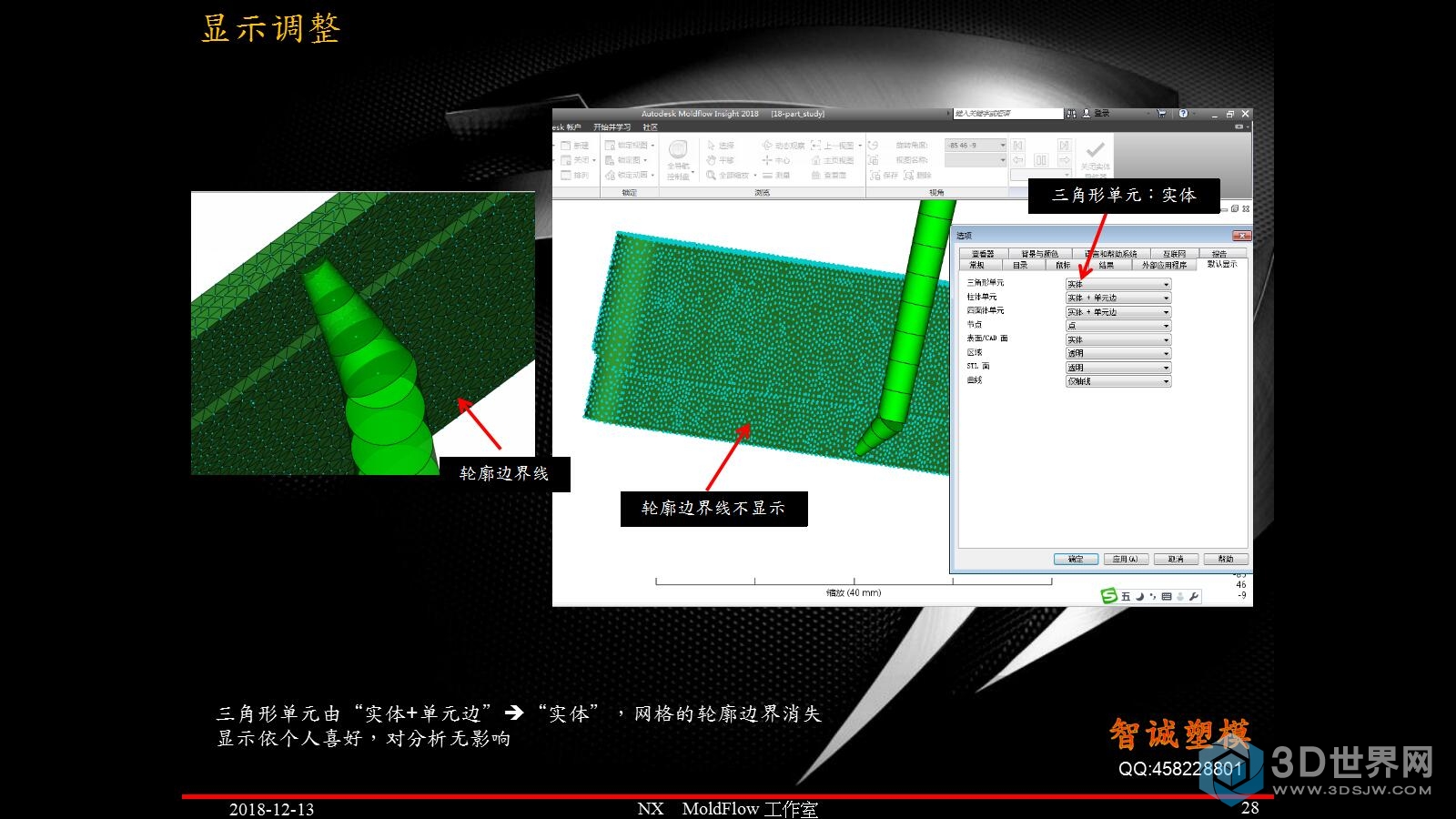Click the 测量 (Measure) tool
1456x819 pixels.
pos(776,175)
